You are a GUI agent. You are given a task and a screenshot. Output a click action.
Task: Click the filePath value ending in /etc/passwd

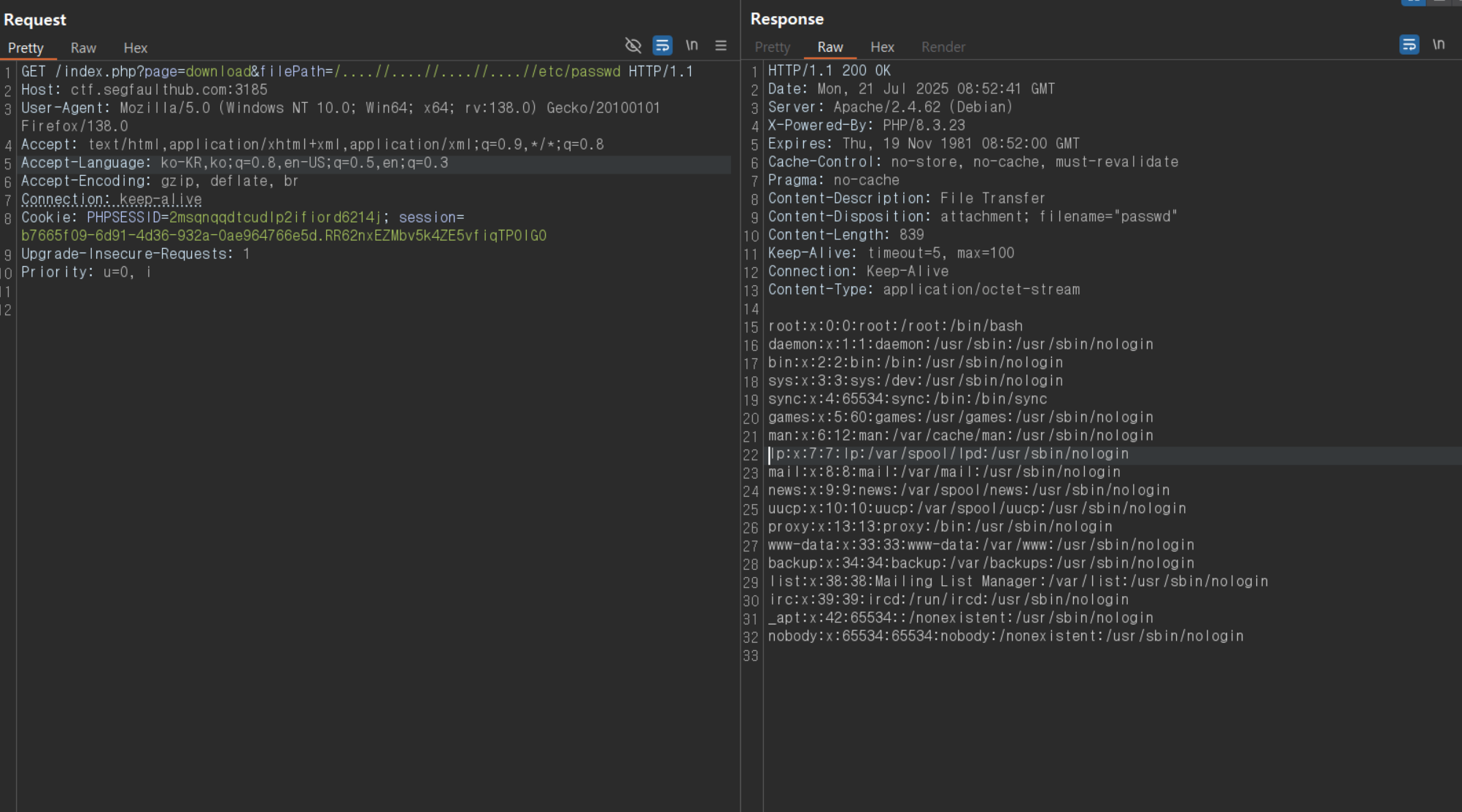[477, 71]
